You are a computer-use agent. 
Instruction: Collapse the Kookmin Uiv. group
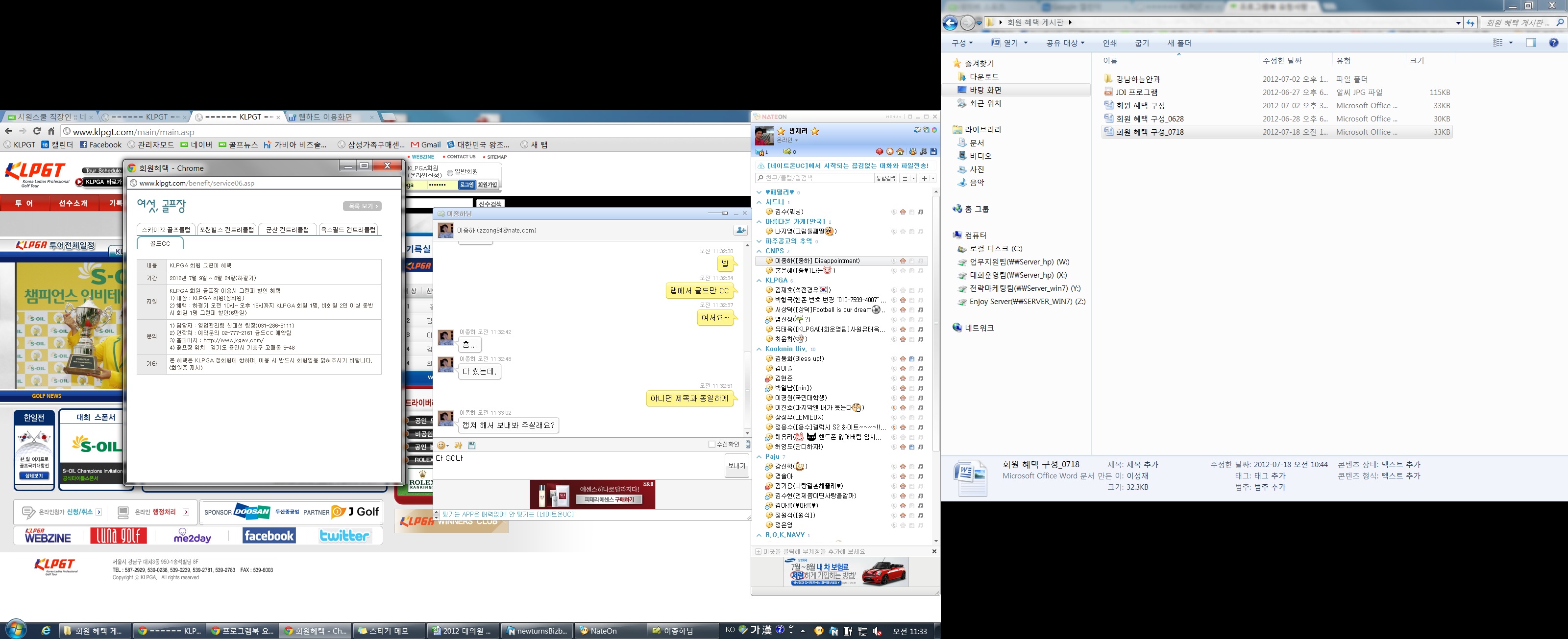[759, 349]
